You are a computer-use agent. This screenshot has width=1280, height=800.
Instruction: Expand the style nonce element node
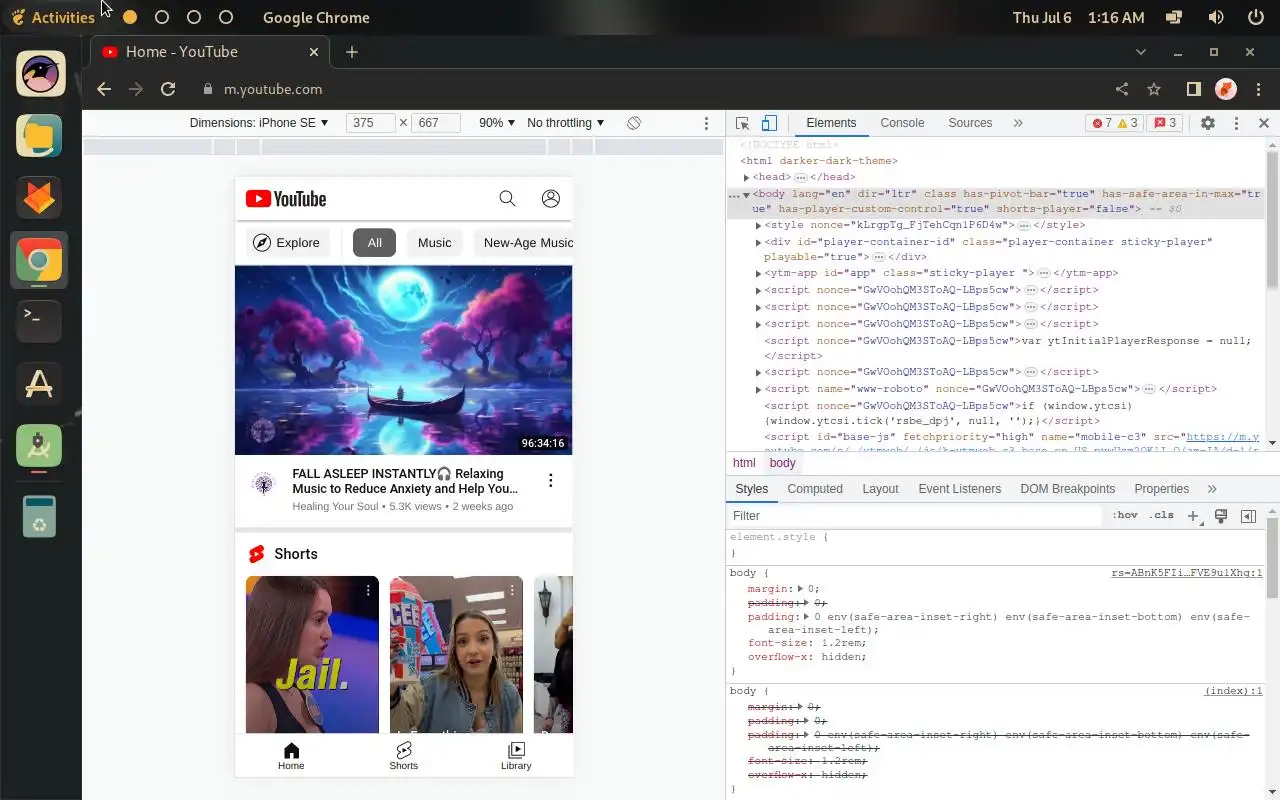758,226
